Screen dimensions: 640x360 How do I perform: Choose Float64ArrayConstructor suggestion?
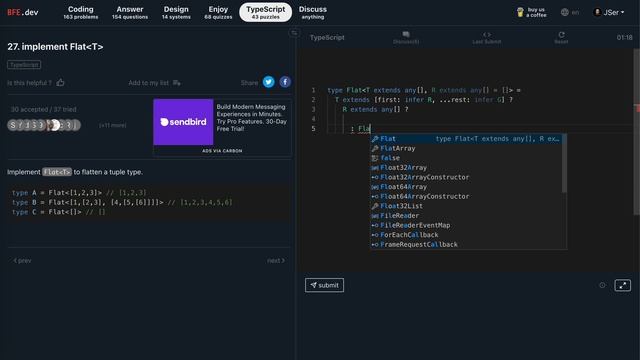466,196
